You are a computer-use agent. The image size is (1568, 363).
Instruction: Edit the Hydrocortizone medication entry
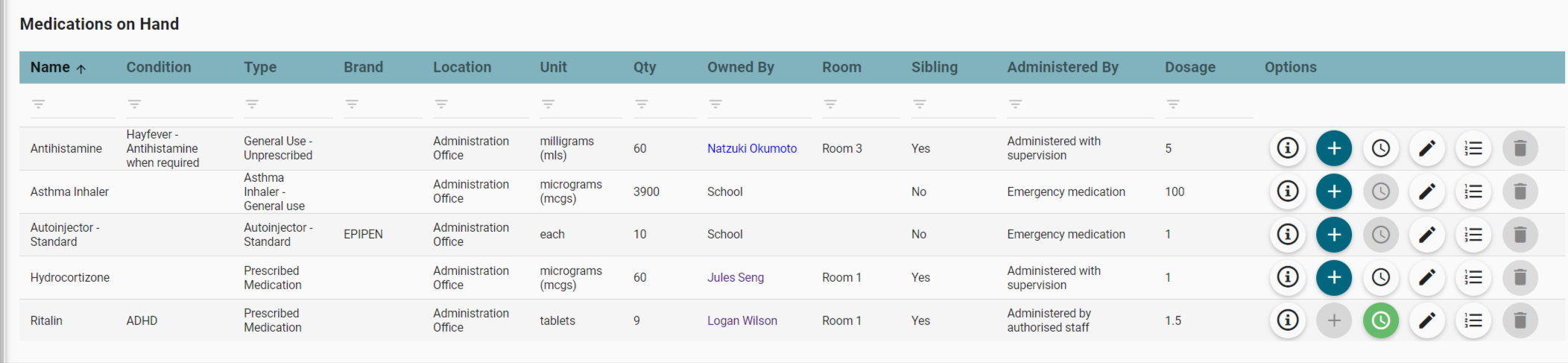(x=1426, y=277)
